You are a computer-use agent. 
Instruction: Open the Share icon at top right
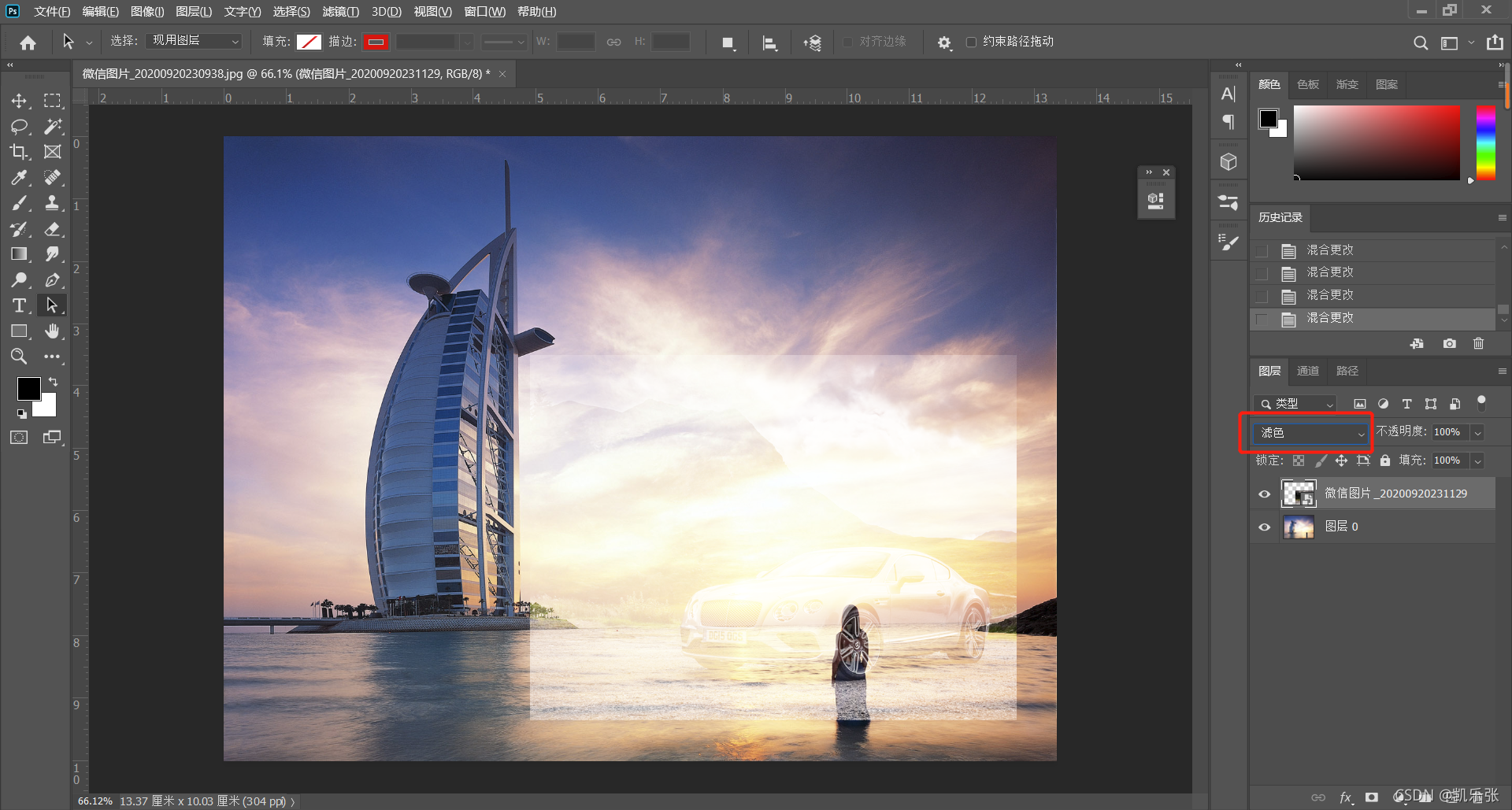click(x=1495, y=43)
